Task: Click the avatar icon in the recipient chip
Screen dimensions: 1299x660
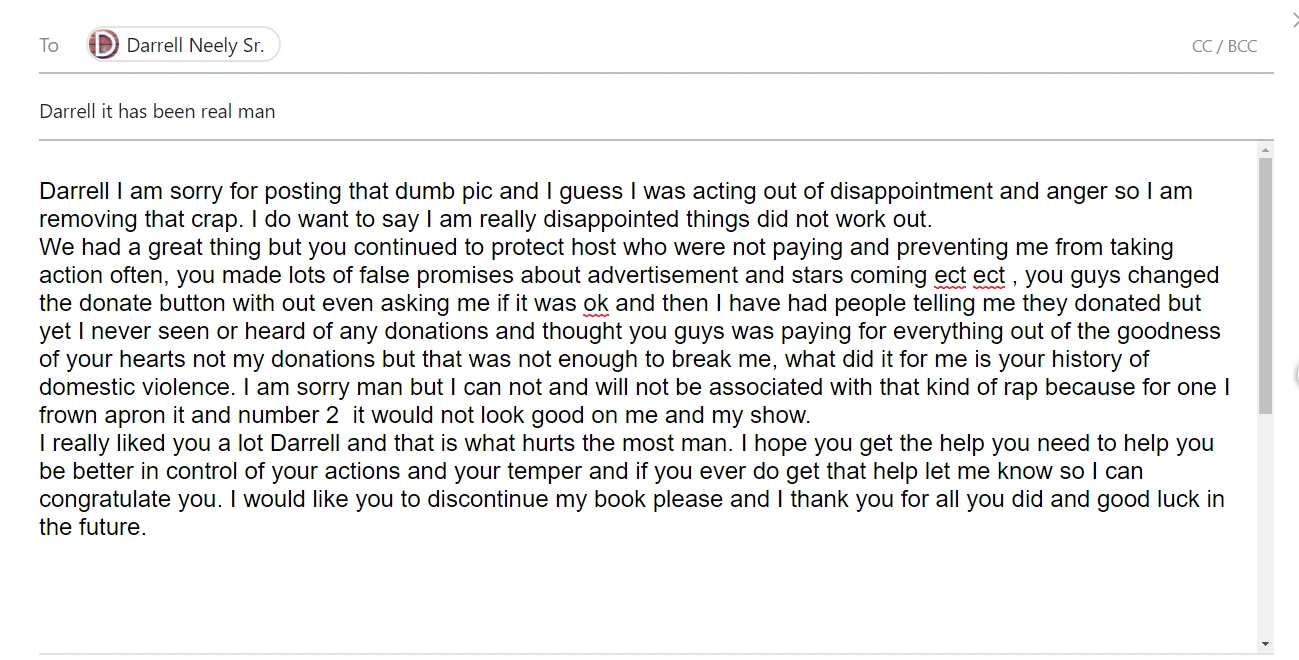Action: (x=103, y=45)
